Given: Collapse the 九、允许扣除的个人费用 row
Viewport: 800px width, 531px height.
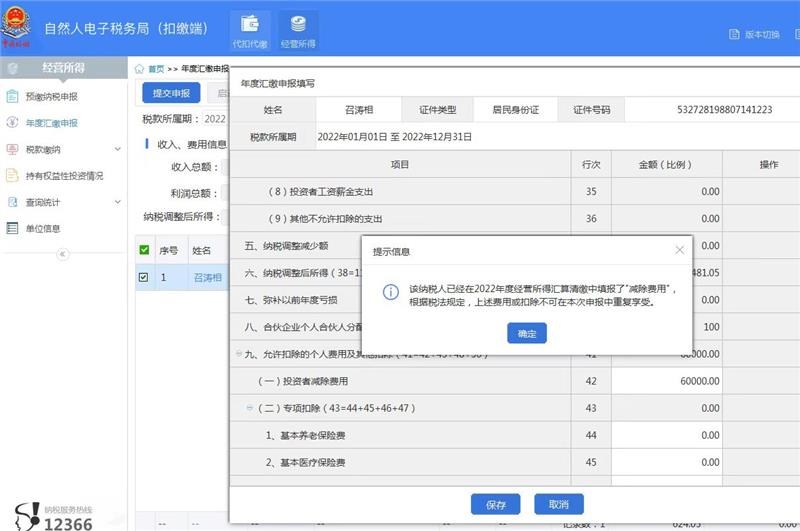Looking at the screenshot, I should pyautogui.click(x=238, y=354).
